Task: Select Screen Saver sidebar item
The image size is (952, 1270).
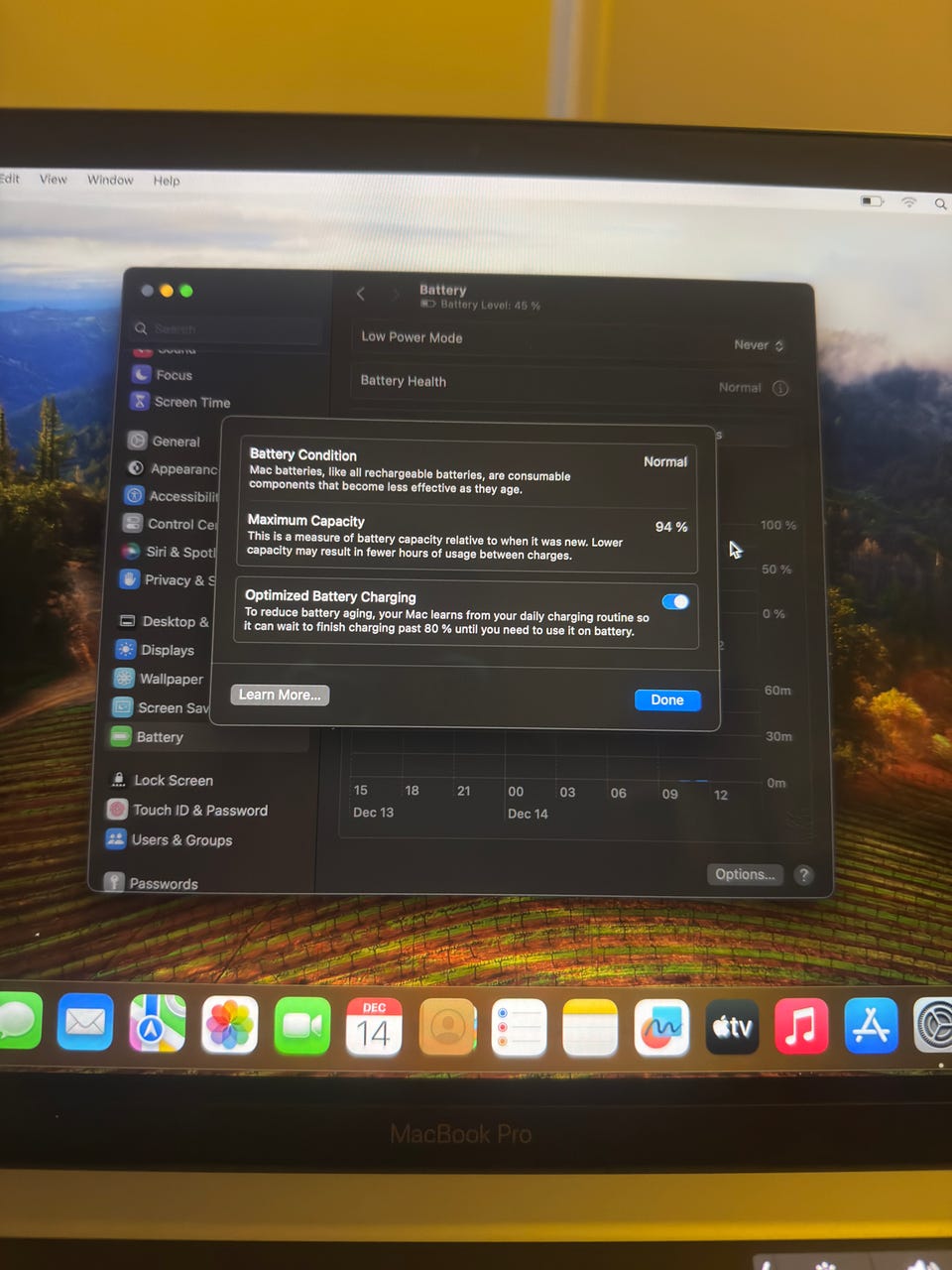Action: [x=161, y=707]
